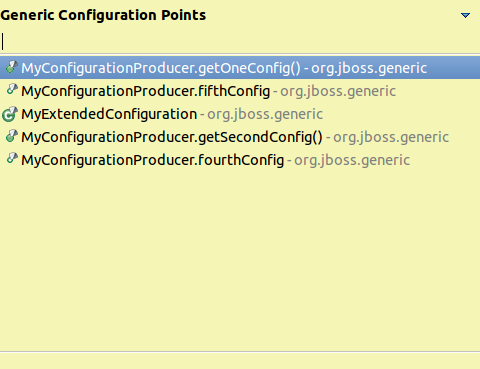The width and height of the screenshot is (480, 369).
Task: Focus the filter text input field
Action: pos(240,42)
